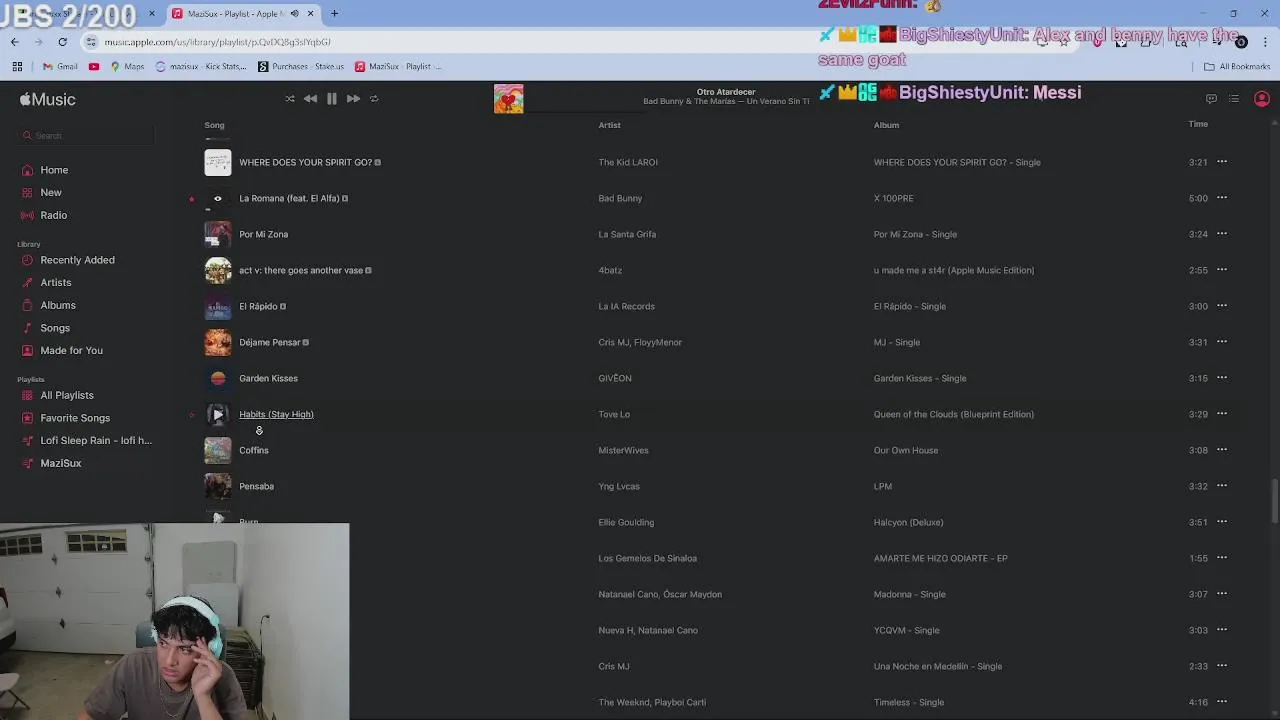Viewport: 1280px width, 720px height.
Task: Select song act v: there goes another vase
Action: (x=301, y=270)
